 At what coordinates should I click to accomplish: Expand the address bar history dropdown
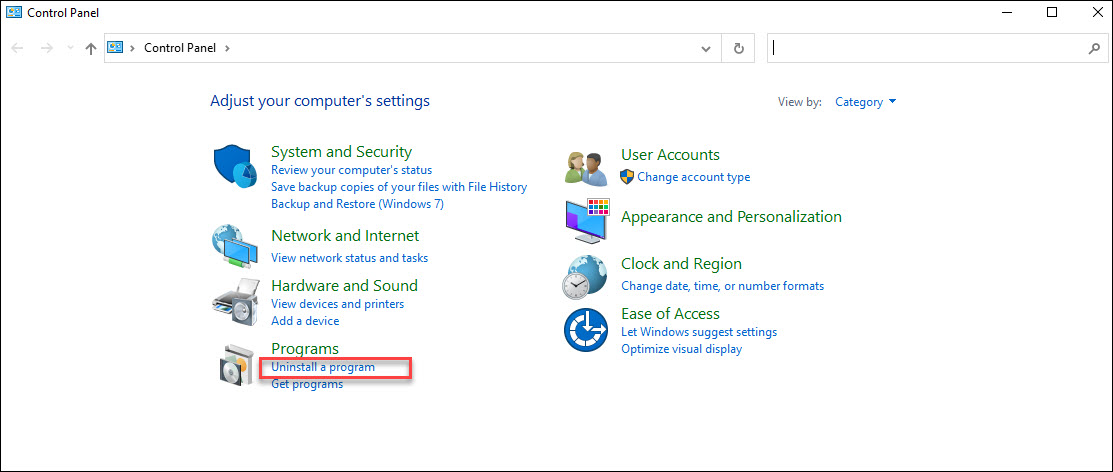pos(706,48)
